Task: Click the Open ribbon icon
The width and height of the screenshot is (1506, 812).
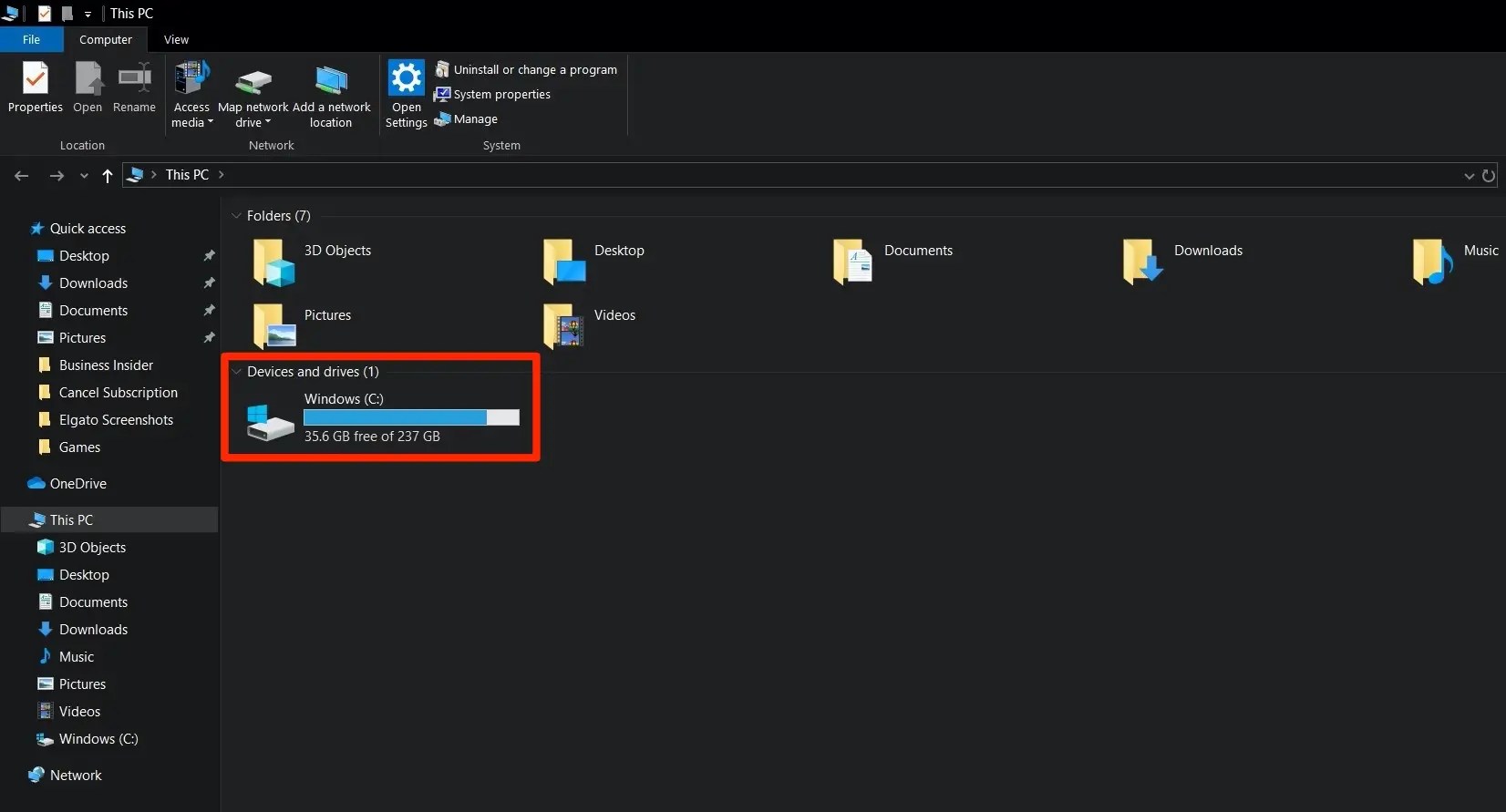Action: coord(88,80)
